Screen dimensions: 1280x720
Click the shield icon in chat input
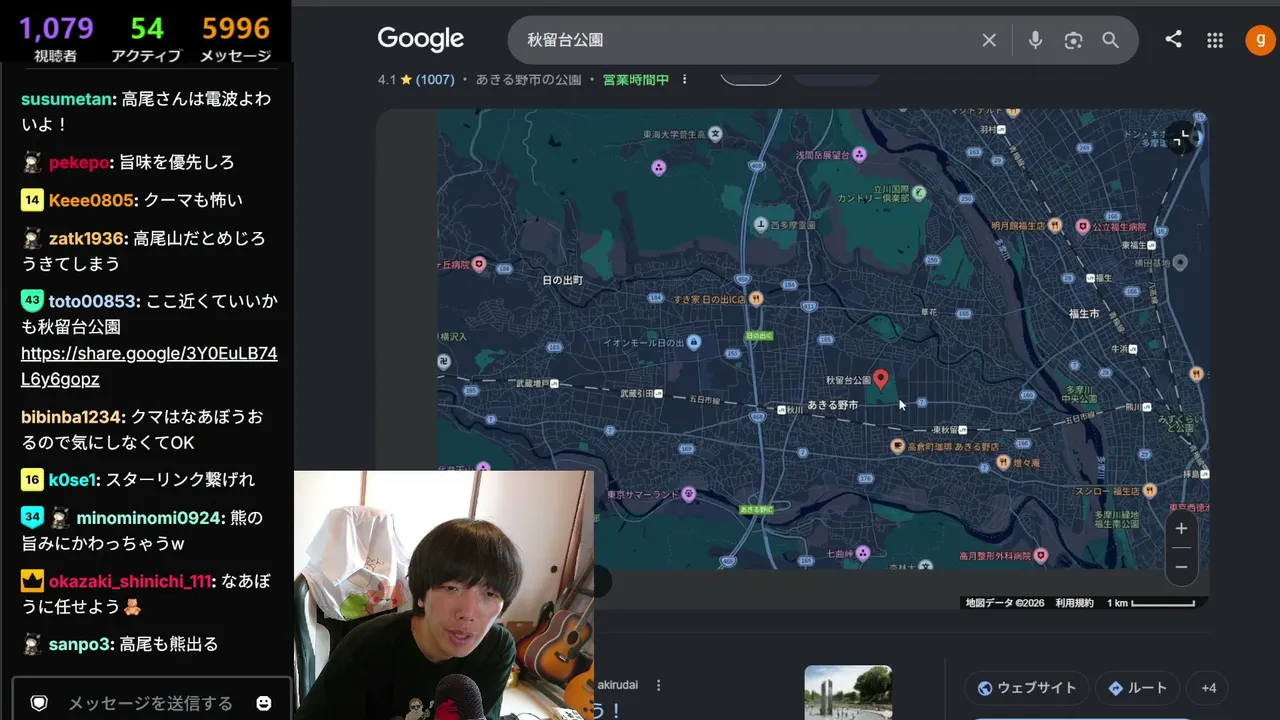39,703
